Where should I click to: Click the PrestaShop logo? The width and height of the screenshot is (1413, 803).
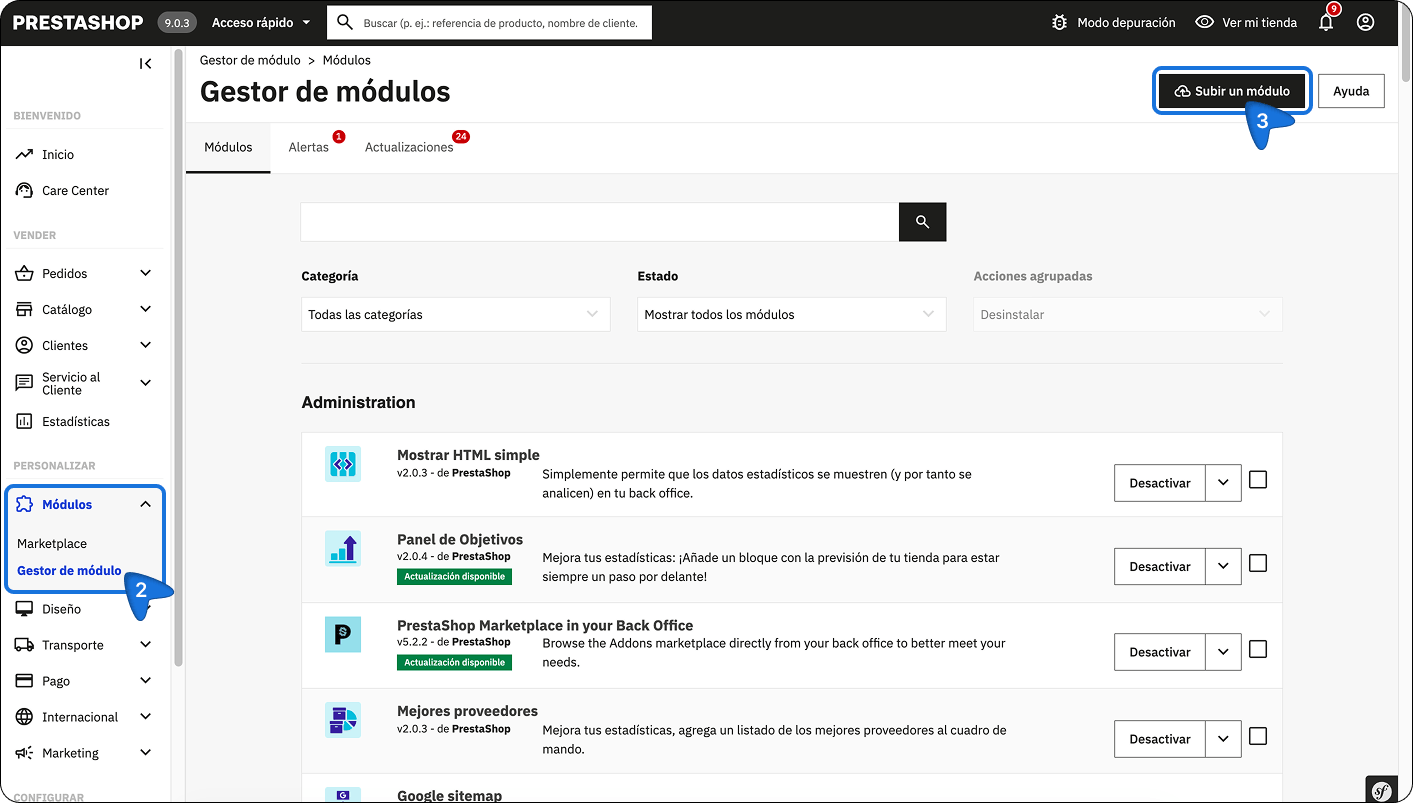pyautogui.click(x=78, y=22)
